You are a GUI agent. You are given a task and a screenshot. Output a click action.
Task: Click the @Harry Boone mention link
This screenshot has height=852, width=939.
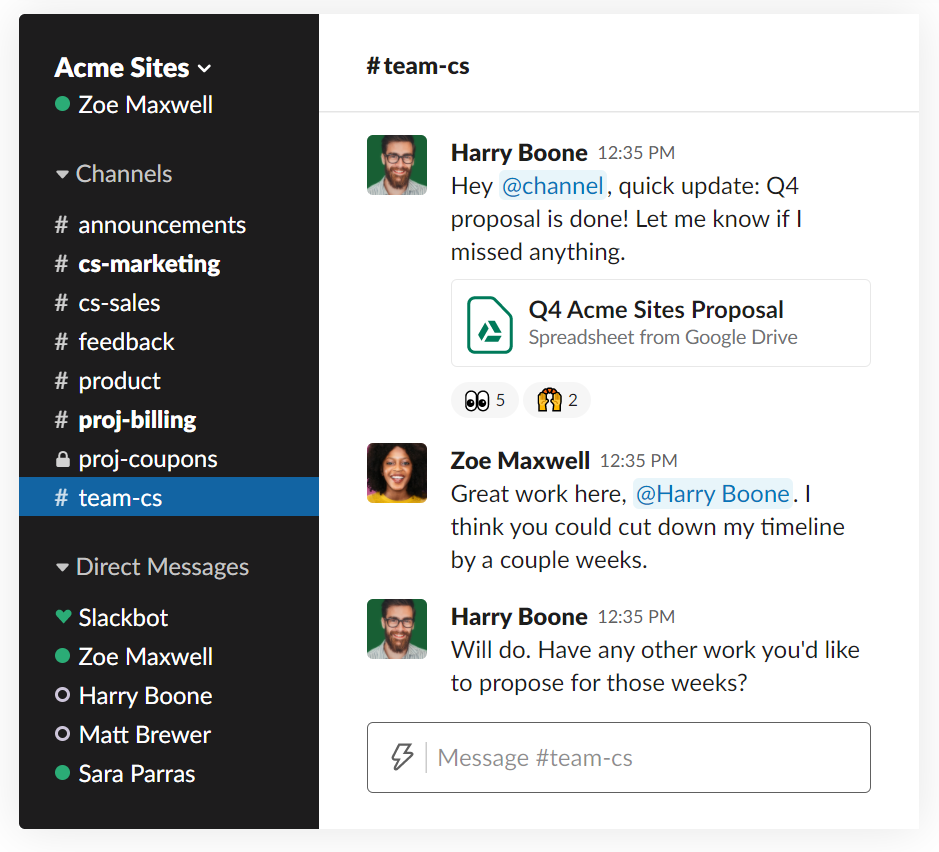coord(713,494)
